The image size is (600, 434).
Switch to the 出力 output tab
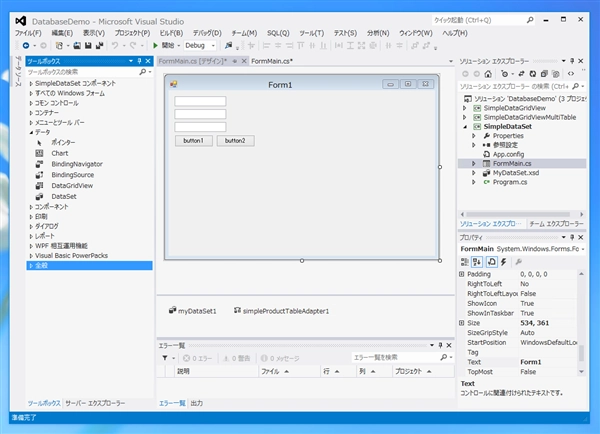pos(197,403)
